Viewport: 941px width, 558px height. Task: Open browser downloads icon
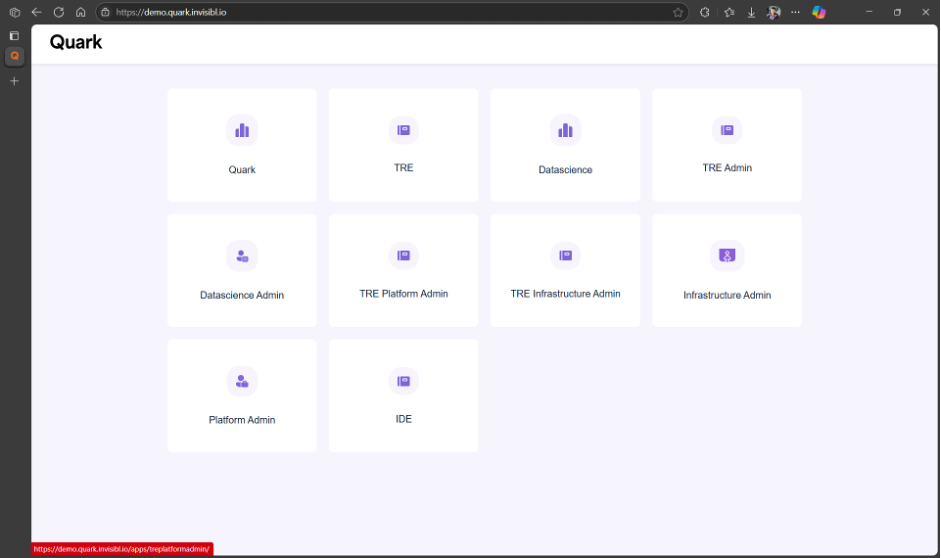pyautogui.click(x=751, y=12)
